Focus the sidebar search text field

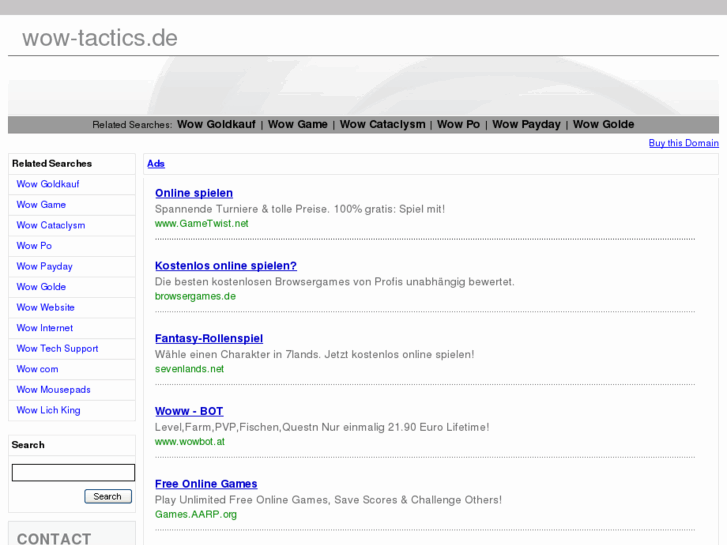pyautogui.click(x=73, y=473)
